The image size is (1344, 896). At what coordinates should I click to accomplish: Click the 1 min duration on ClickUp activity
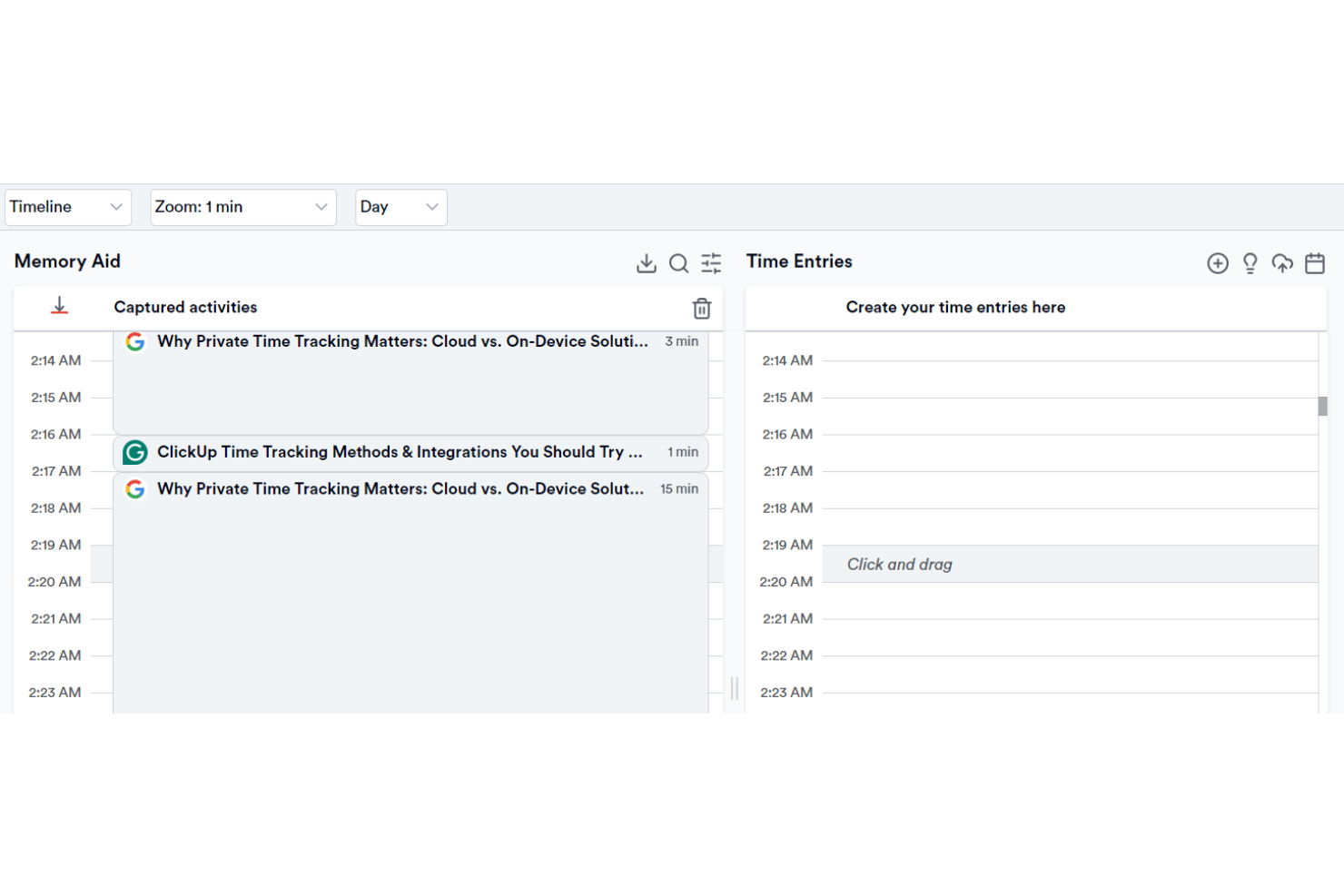click(683, 452)
